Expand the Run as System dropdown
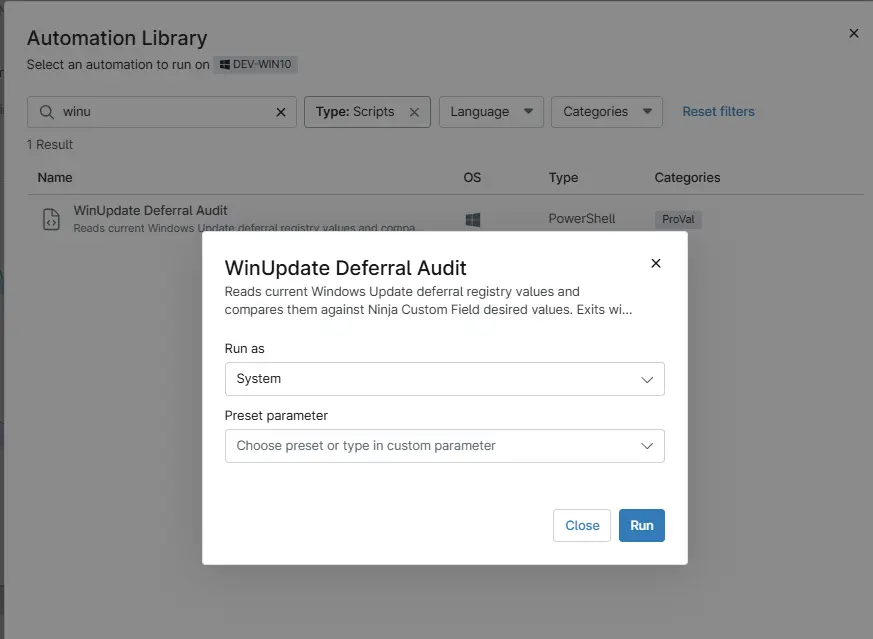 click(x=444, y=379)
